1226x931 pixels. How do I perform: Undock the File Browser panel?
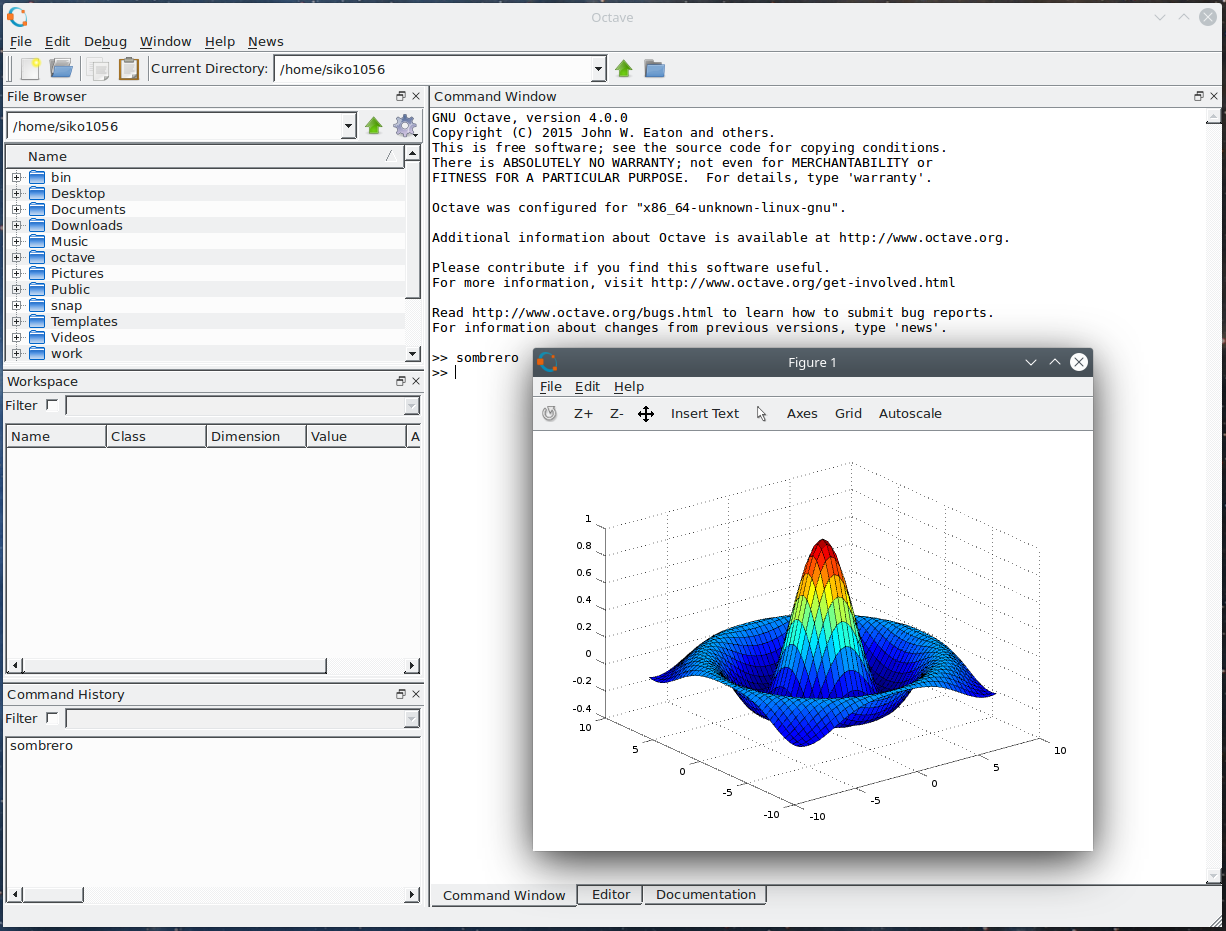click(x=401, y=96)
